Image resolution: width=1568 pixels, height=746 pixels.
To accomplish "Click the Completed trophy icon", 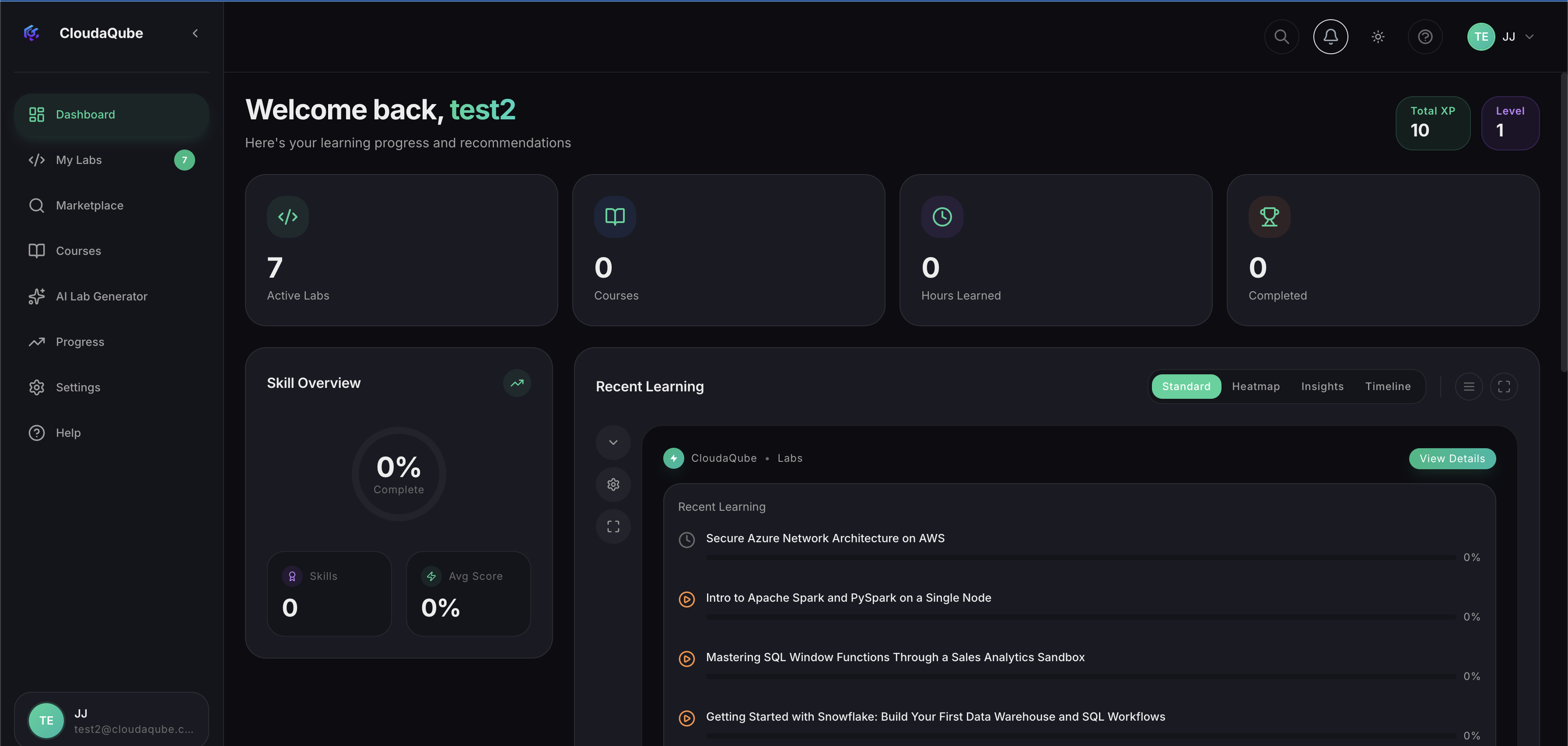I will pos(1269,216).
